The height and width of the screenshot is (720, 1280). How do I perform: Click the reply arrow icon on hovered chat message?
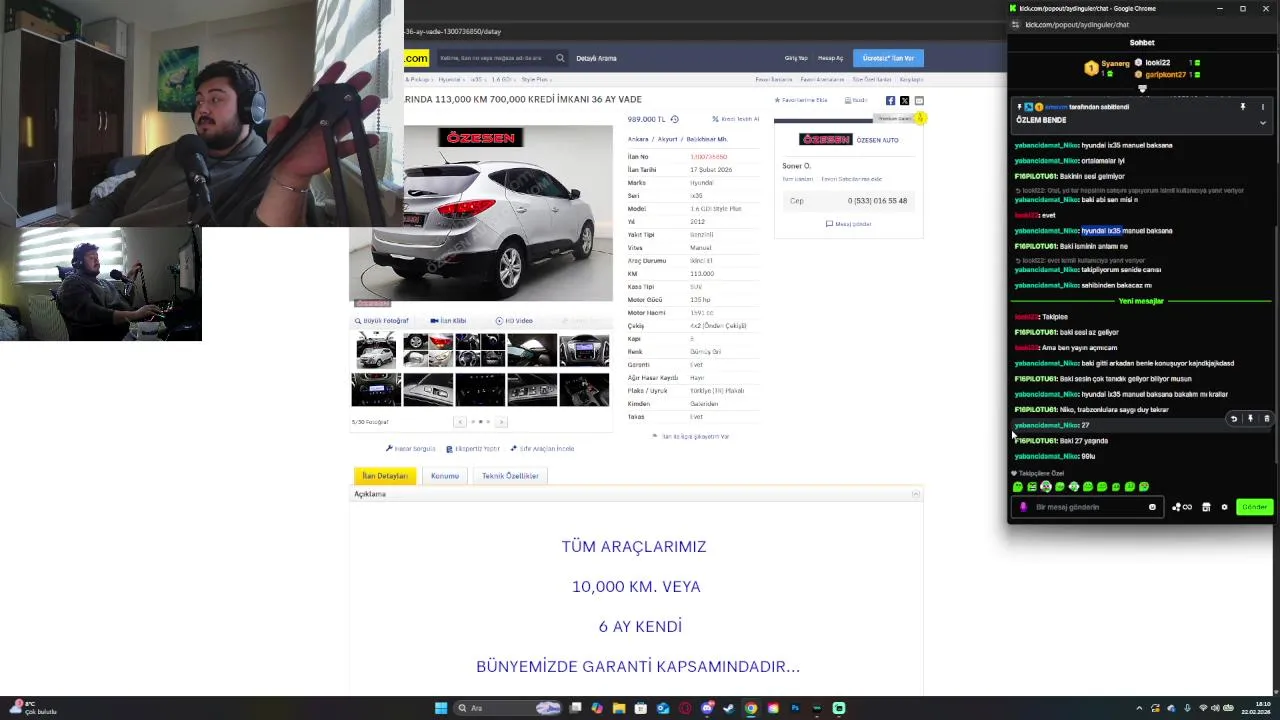1234,419
